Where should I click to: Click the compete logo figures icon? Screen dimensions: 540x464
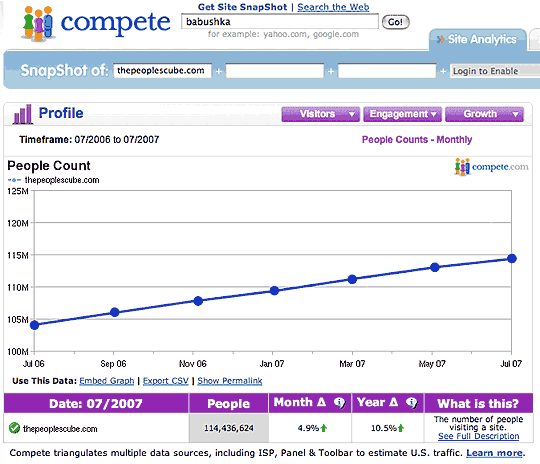tap(38, 23)
